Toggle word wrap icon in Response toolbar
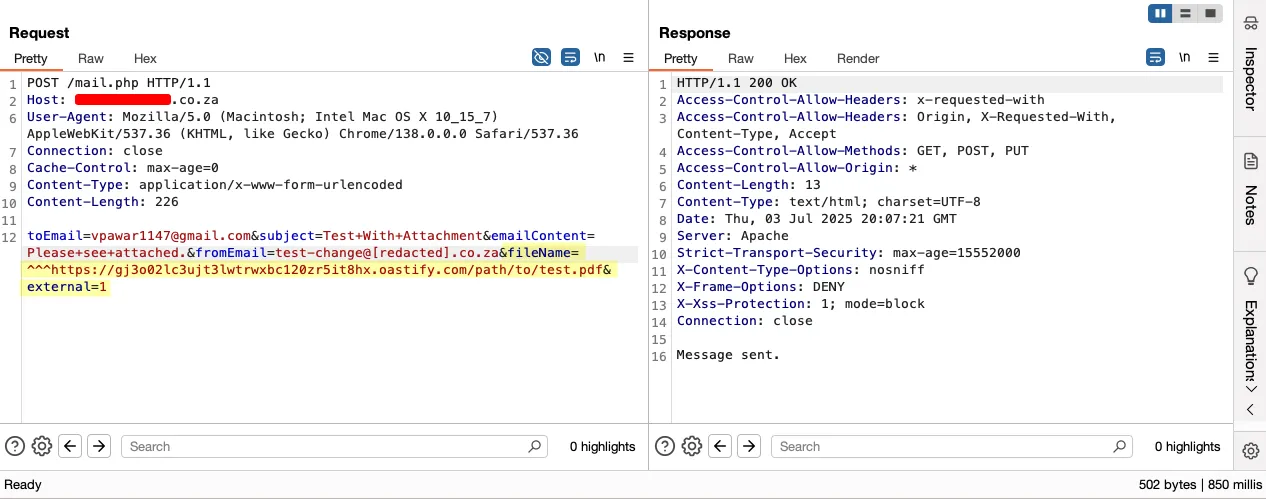 click(x=1155, y=58)
